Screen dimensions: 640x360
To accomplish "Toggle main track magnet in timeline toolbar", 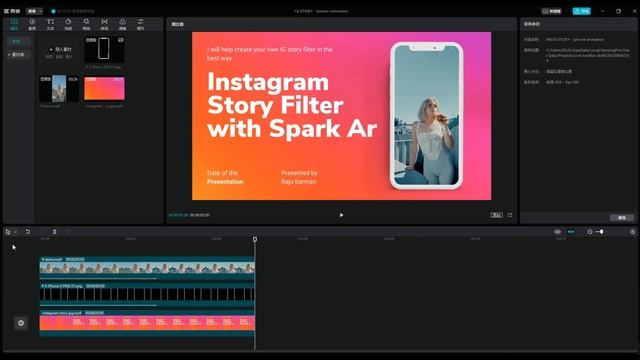I will (558, 232).
